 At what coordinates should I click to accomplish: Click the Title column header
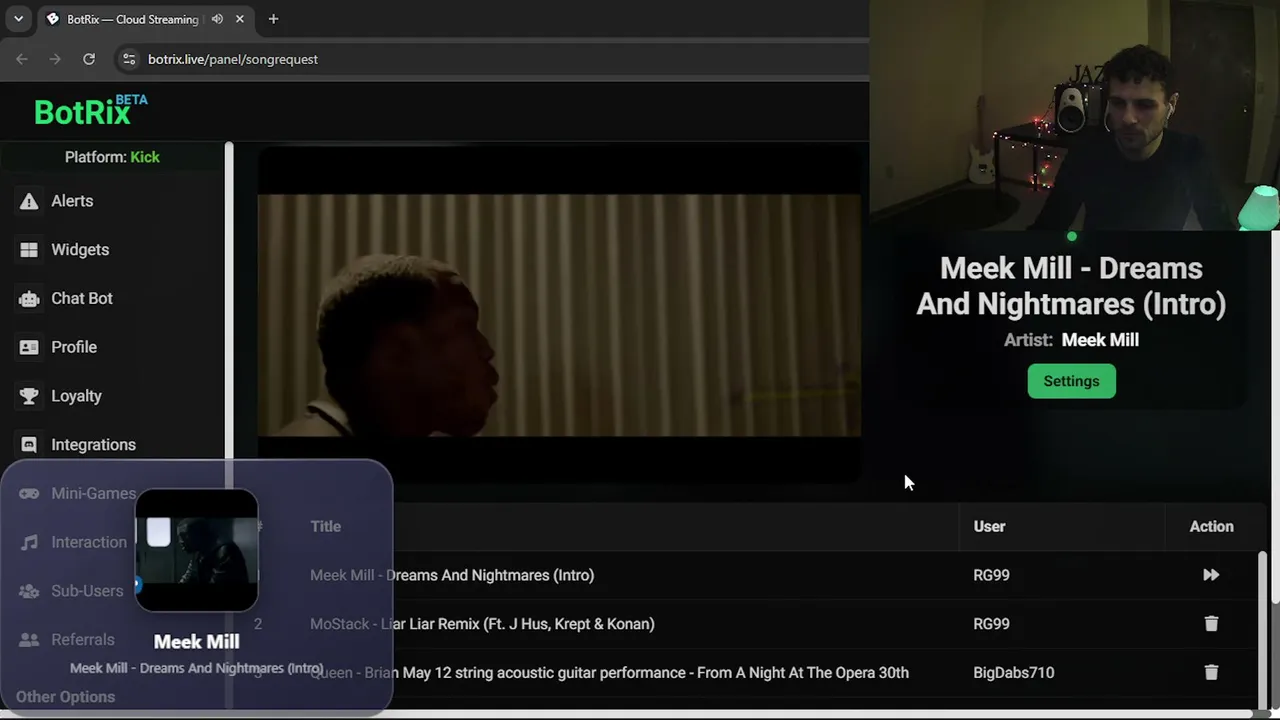(x=325, y=526)
